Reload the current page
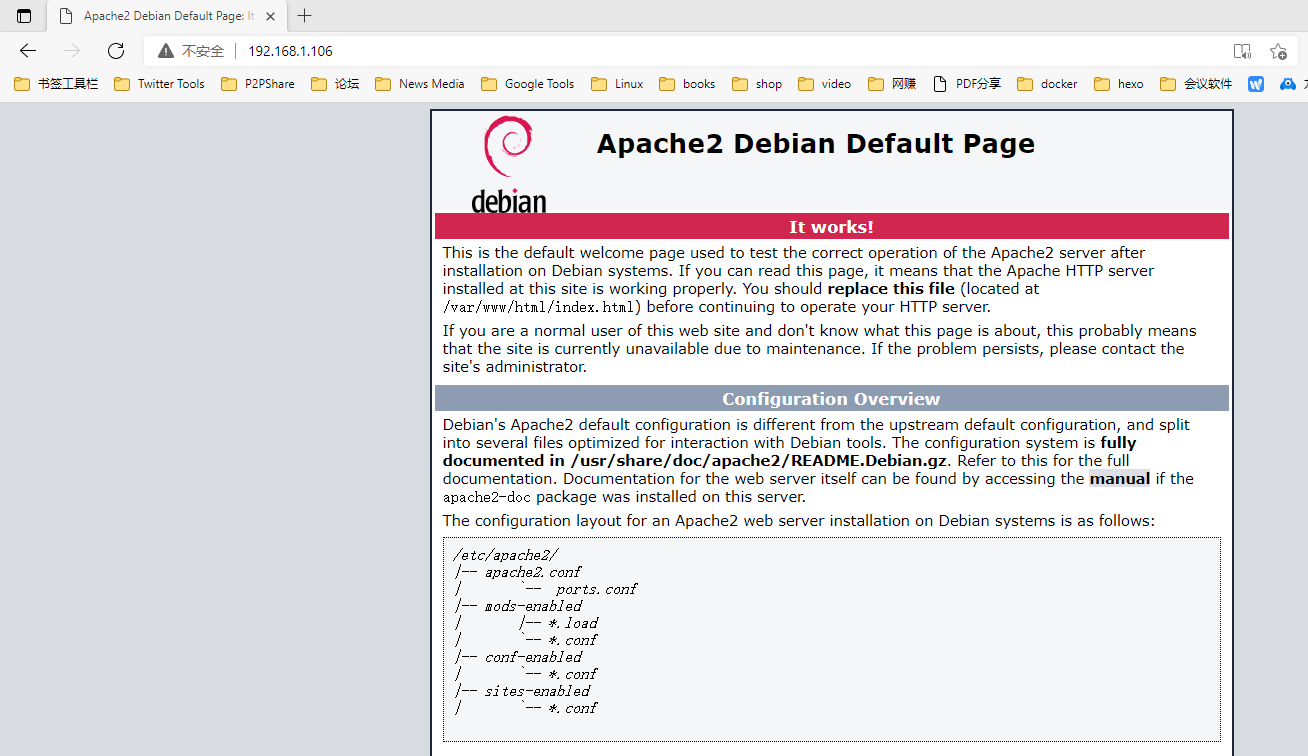This screenshot has width=1308, height=756. [116, 51]
